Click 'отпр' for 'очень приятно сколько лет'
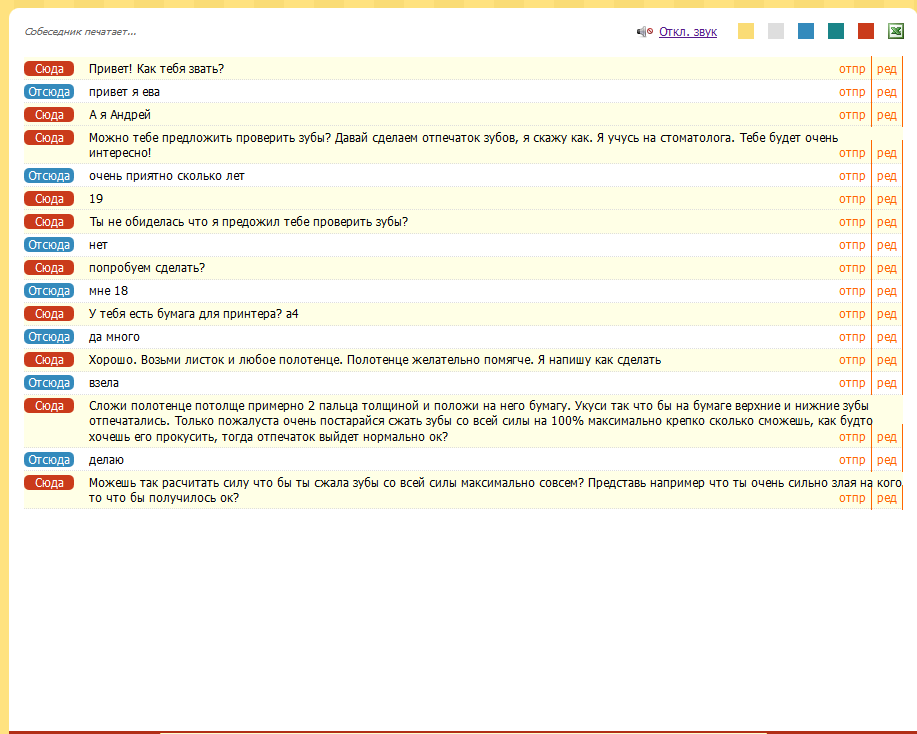Image resolution: width=917 pixels, height=734 pixels. pyautogui.click(x=852, y=176)
